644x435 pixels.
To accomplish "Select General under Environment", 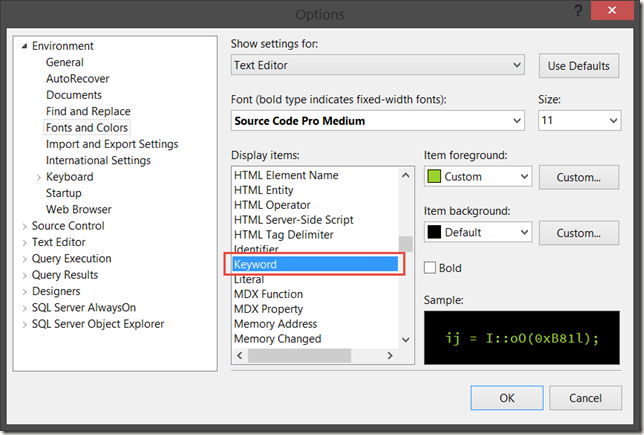I will click(64, 62).
